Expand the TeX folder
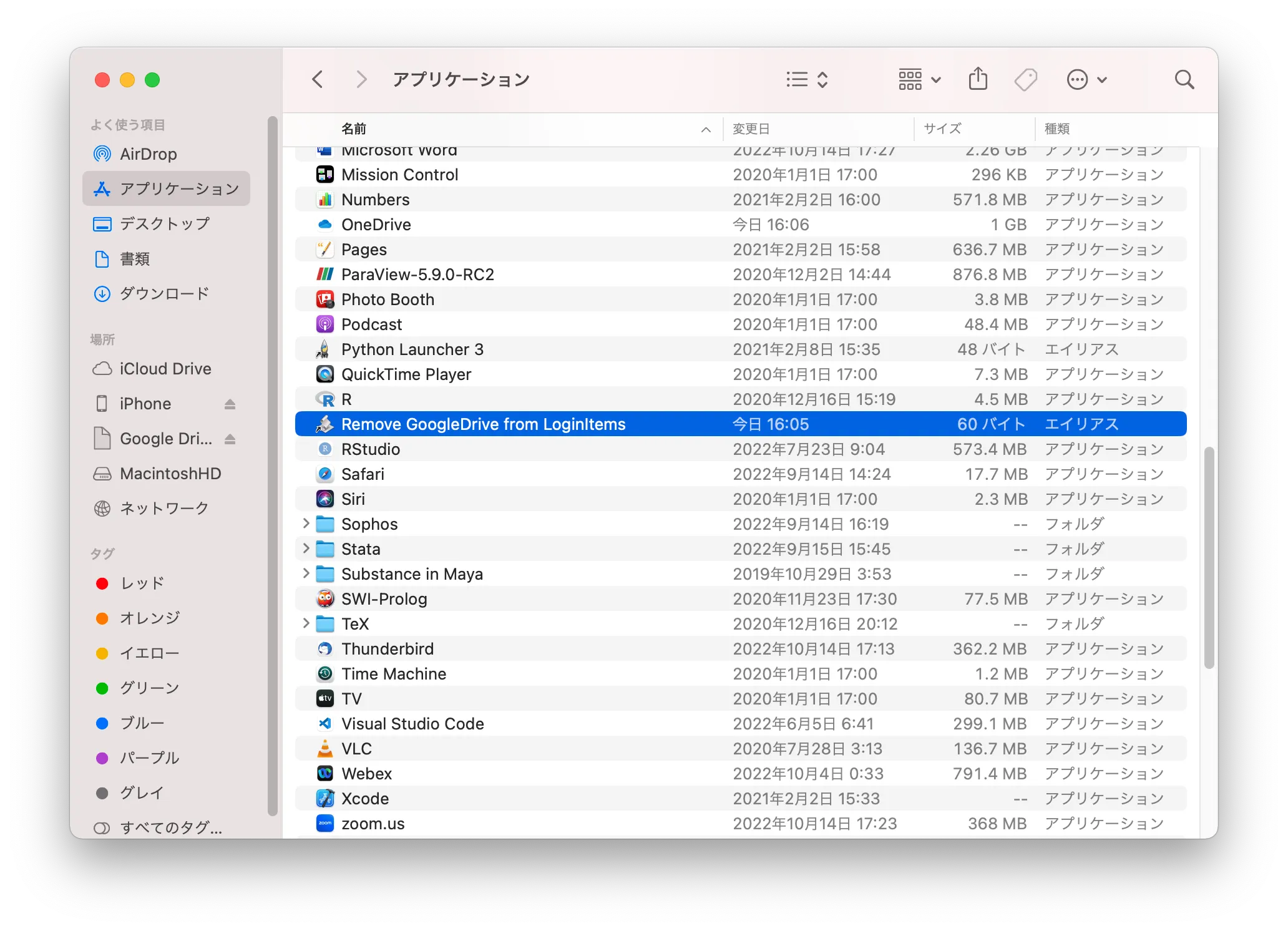Viewport: 1288px width, 931px height. [306, 623]
